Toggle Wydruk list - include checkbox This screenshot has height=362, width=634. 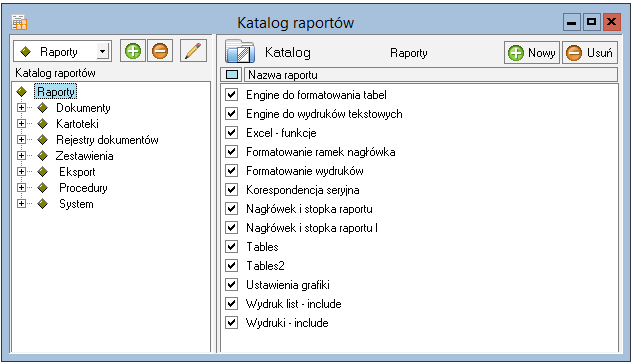[x=231, y=304]
